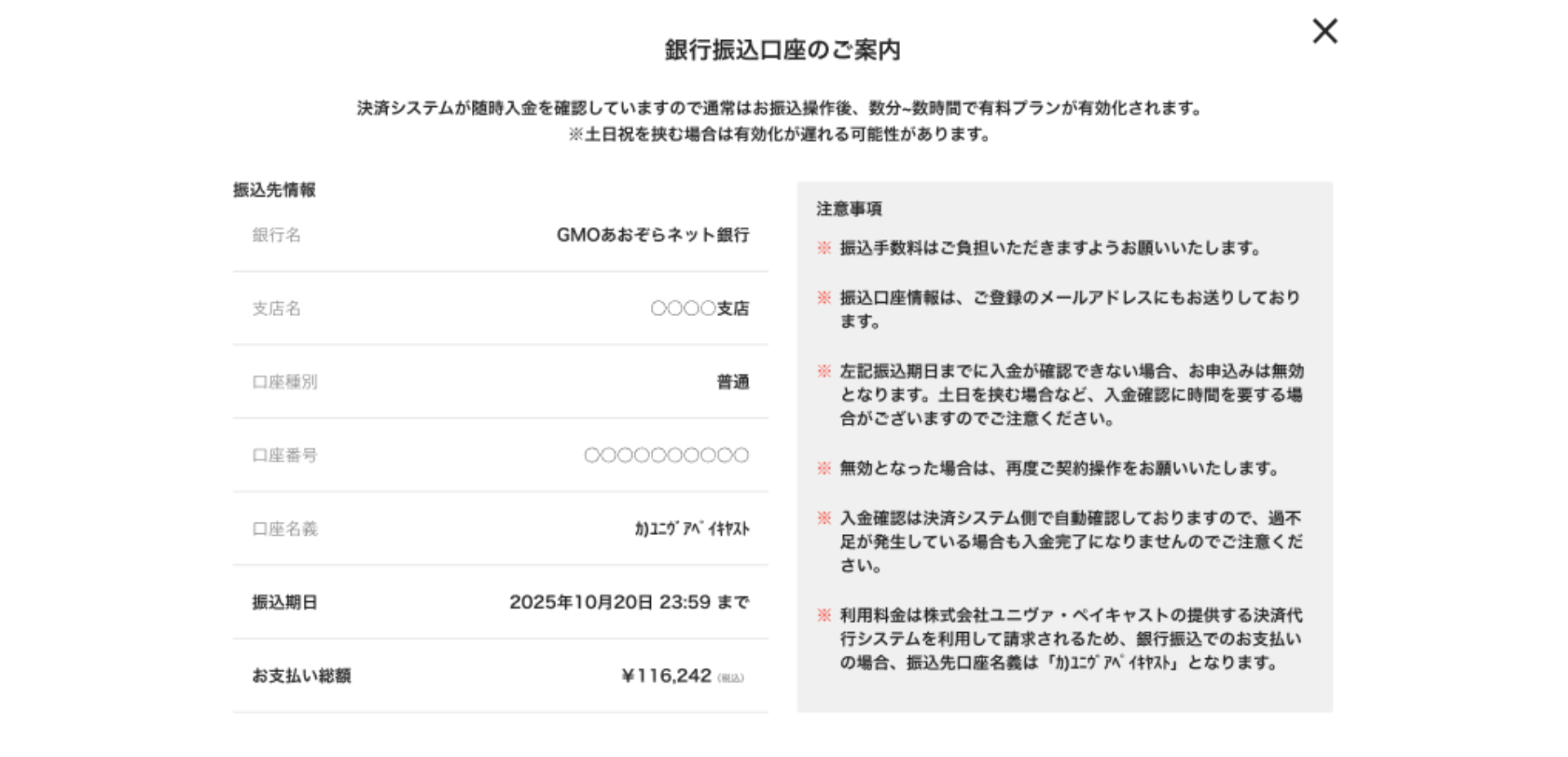This screenshot has height=757, width=1568.
Task: Click the red ※ mark beside 振込口座情報 note
Action: pyautogui.click(x=824, y=298)
